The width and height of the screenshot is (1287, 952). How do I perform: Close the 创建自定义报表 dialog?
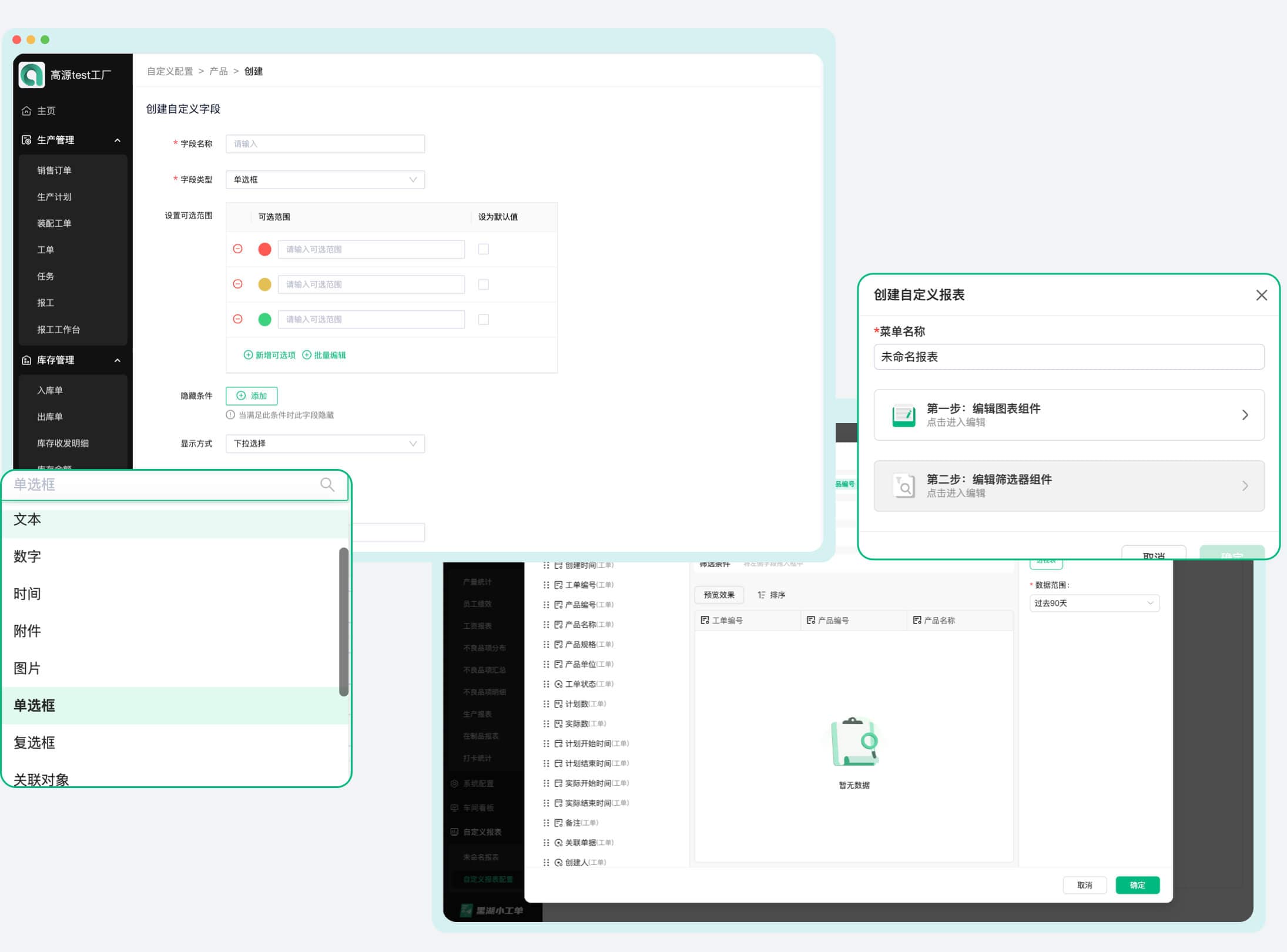click(1261, 295)
